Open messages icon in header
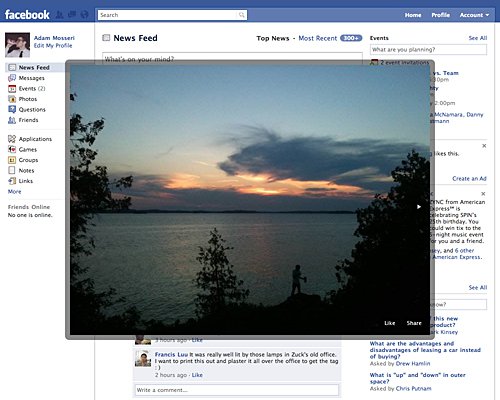The height and width of the screenshot is (400, 500). [72, 15]
